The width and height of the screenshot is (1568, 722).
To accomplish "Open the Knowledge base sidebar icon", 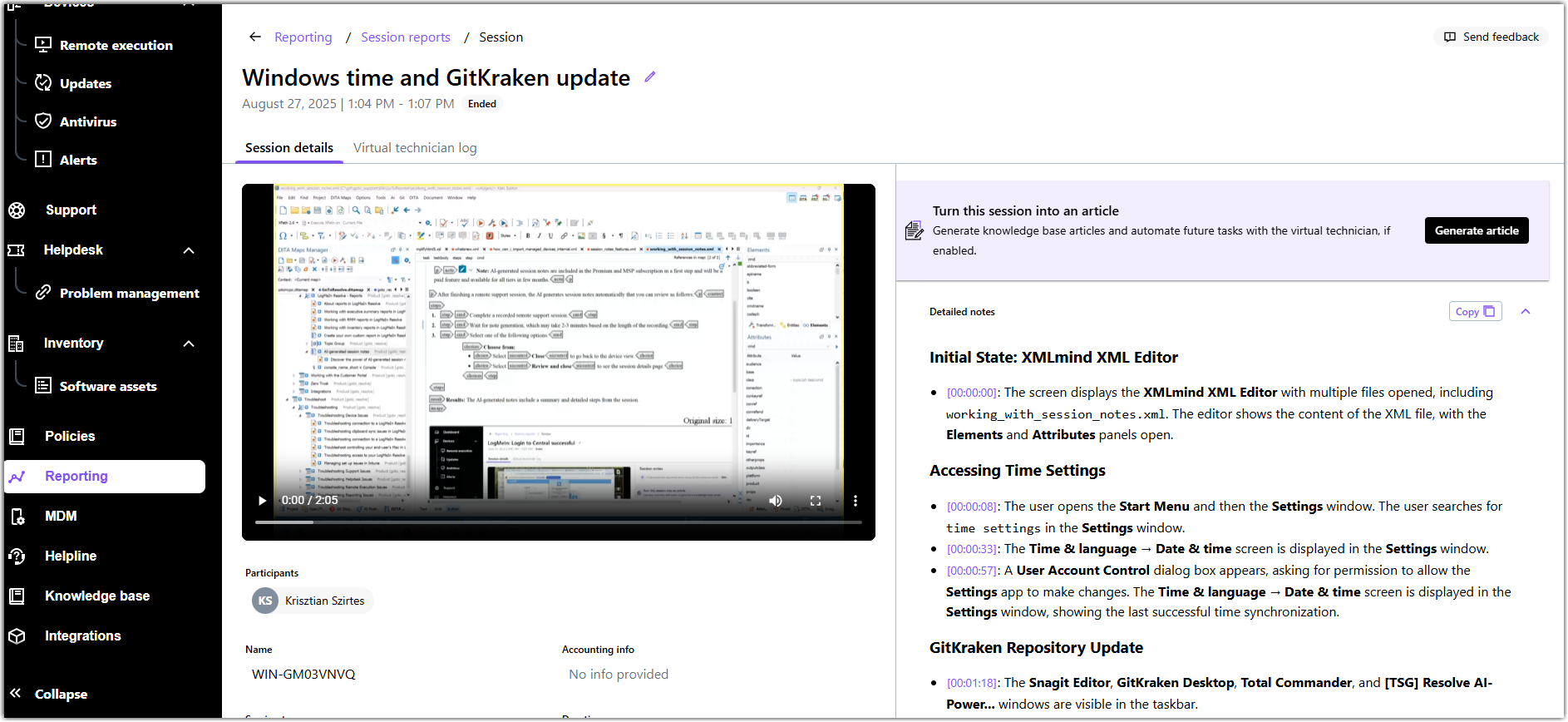I will (x=17, y=596).
